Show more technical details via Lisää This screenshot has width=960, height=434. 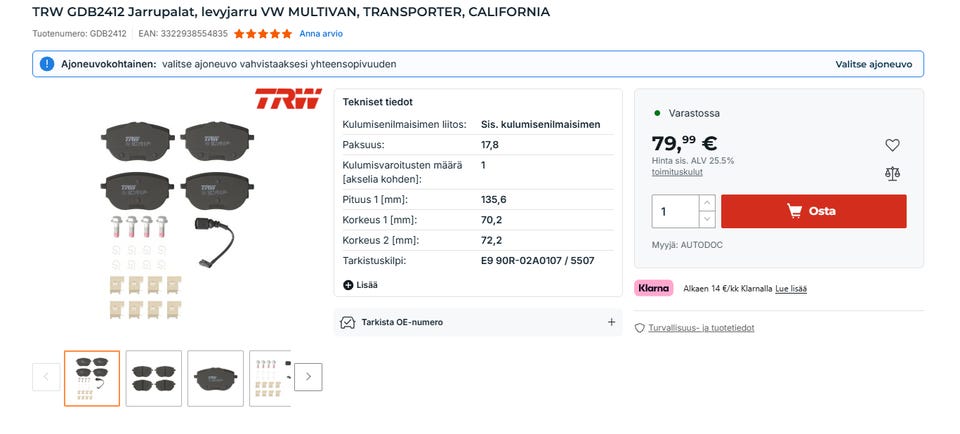(361, 285)
